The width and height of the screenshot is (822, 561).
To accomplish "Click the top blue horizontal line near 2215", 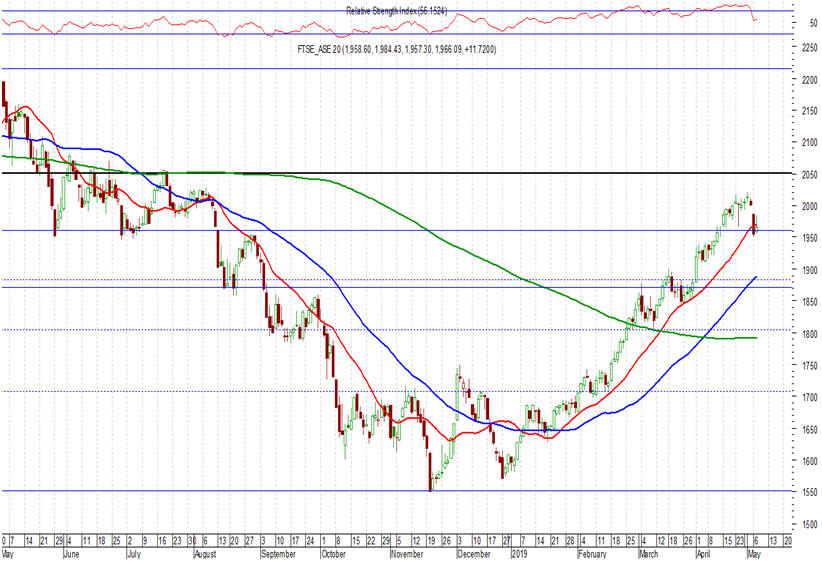I will [400, 69].
